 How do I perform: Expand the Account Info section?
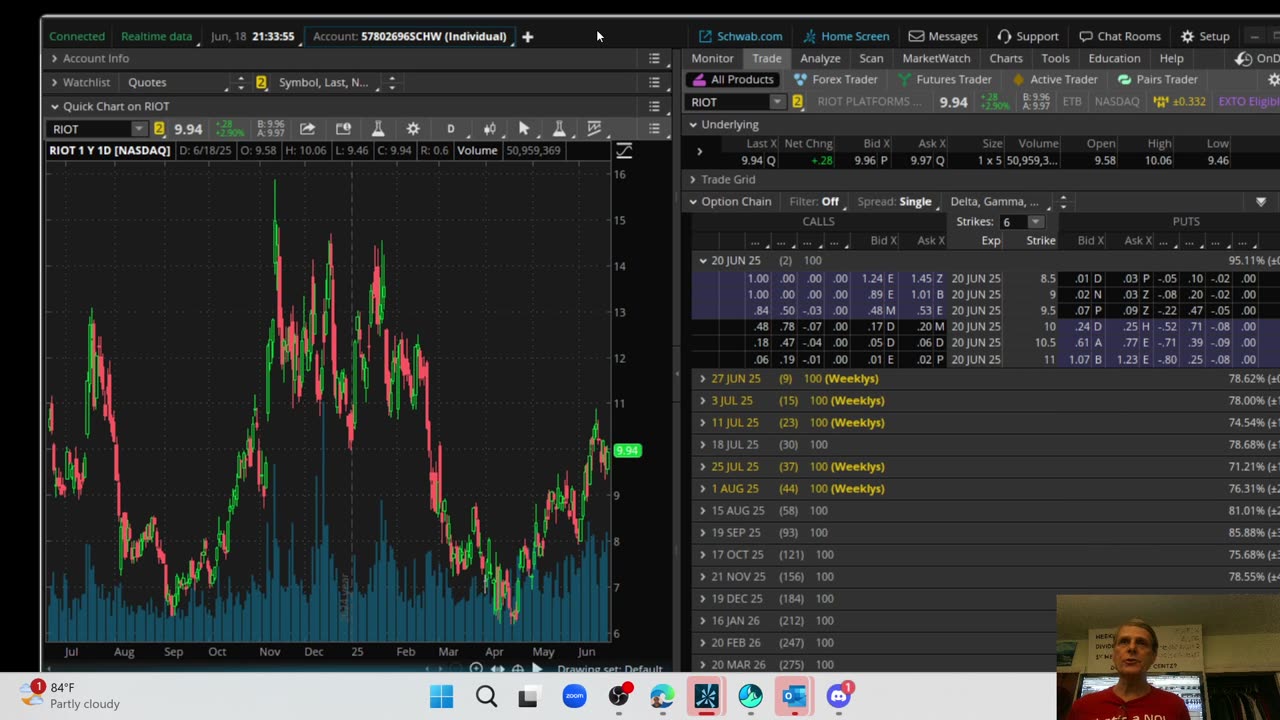(x=96, y=59)
